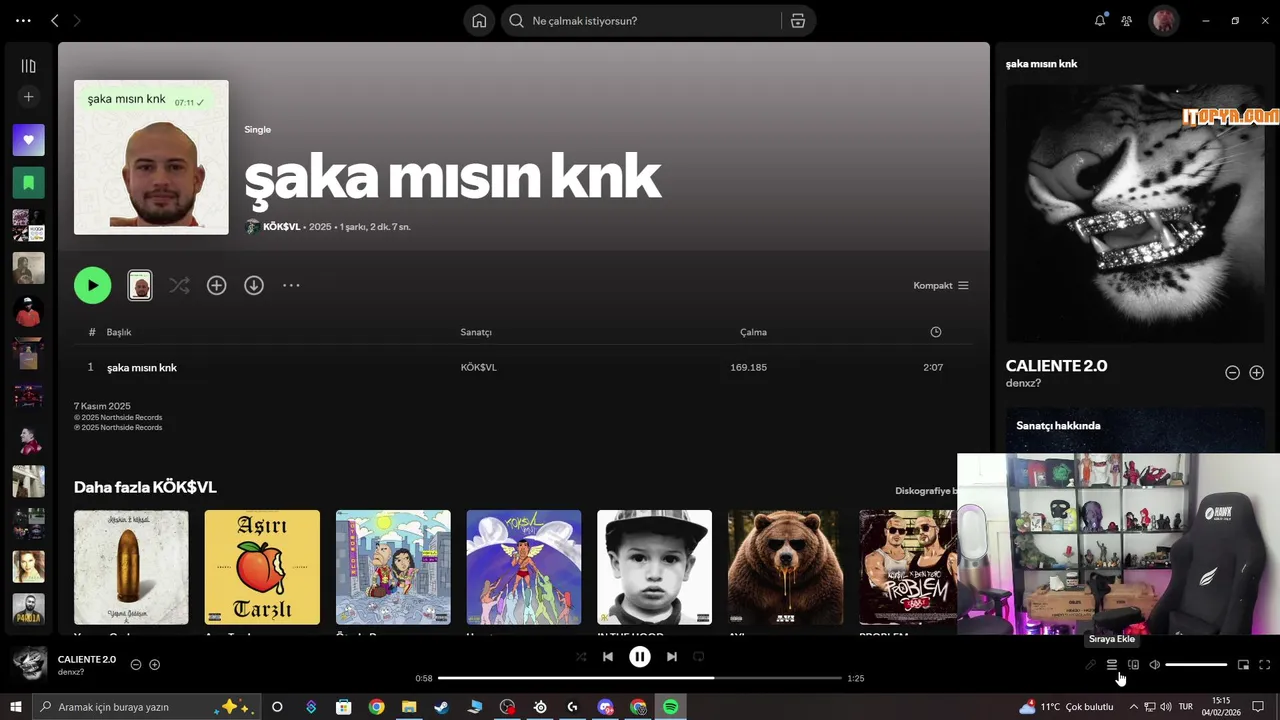This screenshot has height=720, width=1280.
Task: Show hidden system tray icons chevron
Action: point(1133,707)
